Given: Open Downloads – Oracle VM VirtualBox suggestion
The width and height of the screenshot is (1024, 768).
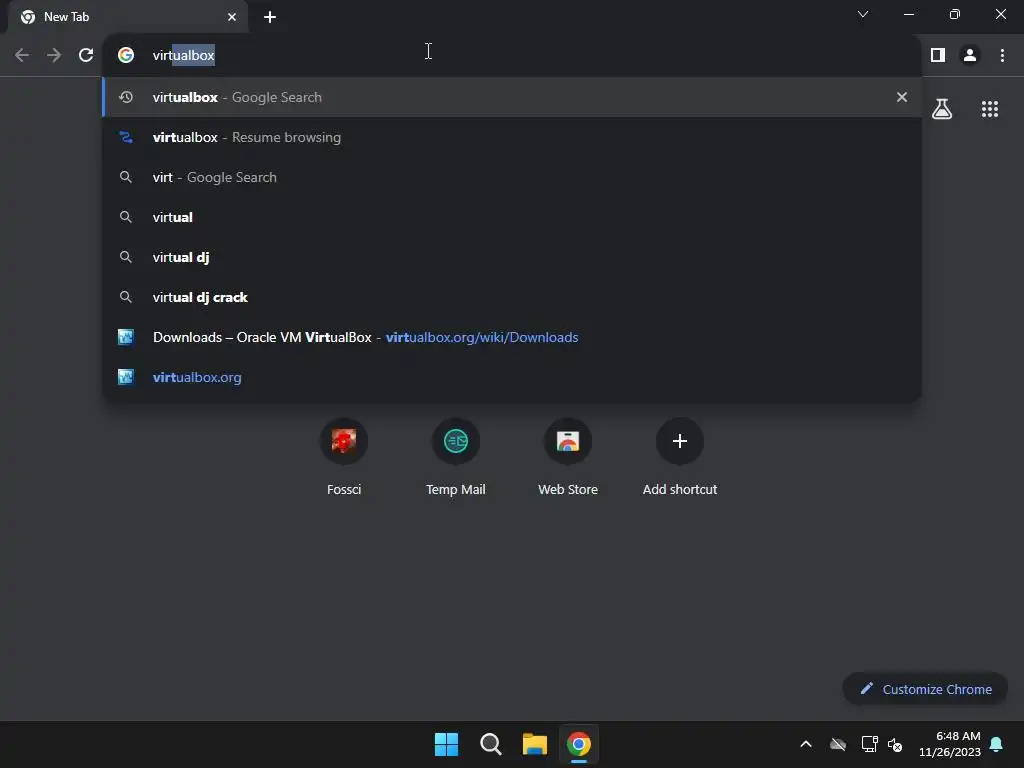Looking at the screenshot, I should 512,337.
